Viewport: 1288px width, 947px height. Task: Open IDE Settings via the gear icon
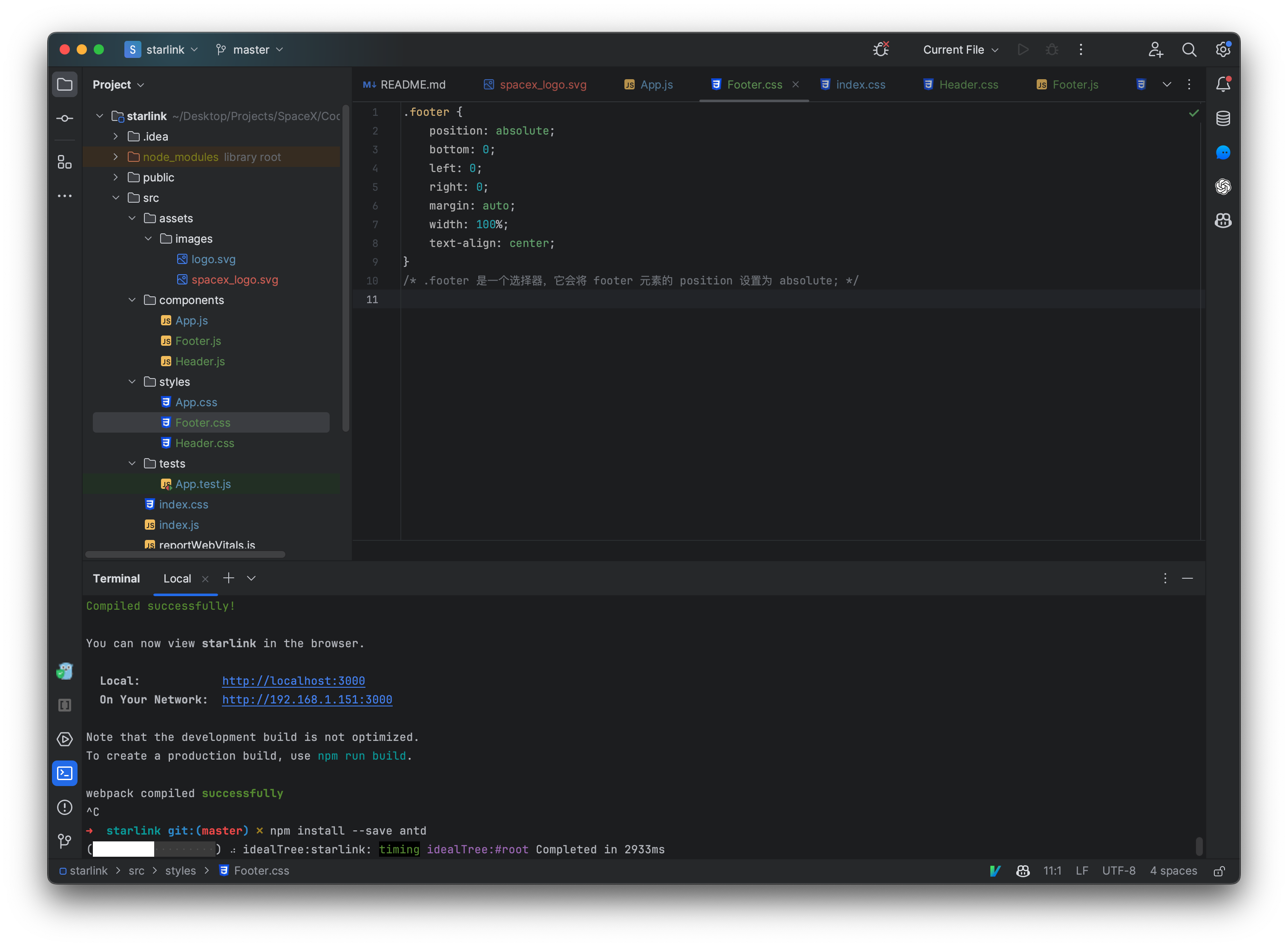tap(1223, 49)
